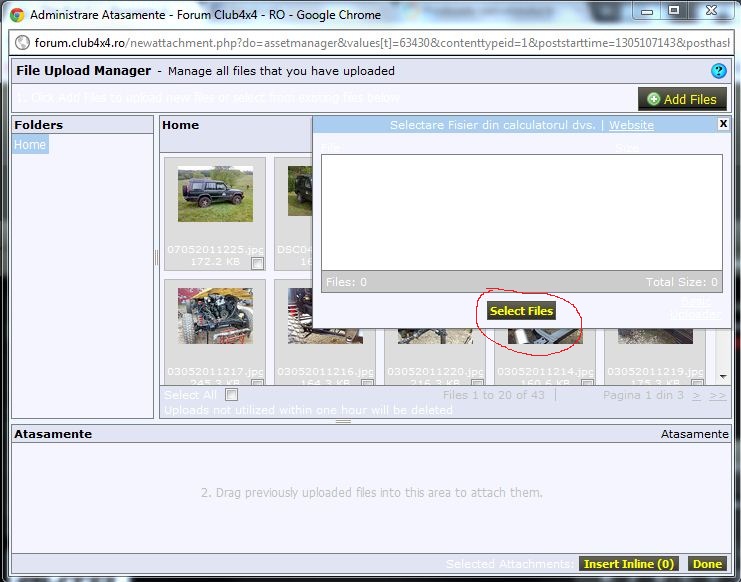Click the Folders panel header
The width and height of the screenshot is (741, 582).
(x=83, y=125)
